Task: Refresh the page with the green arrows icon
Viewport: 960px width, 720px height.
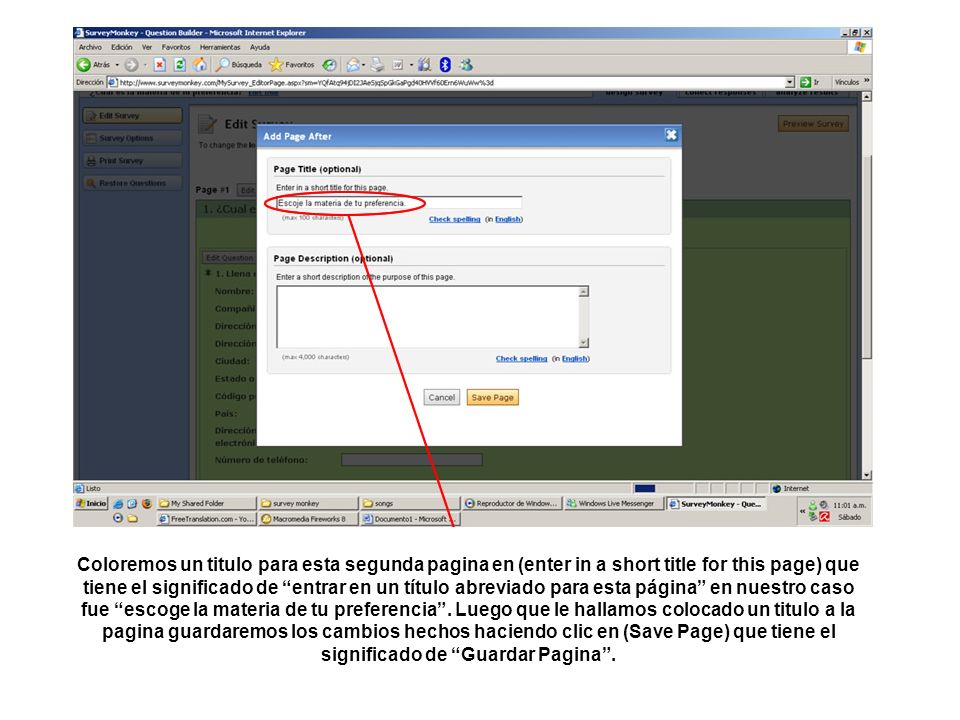Action: click(x=179, y=64)
